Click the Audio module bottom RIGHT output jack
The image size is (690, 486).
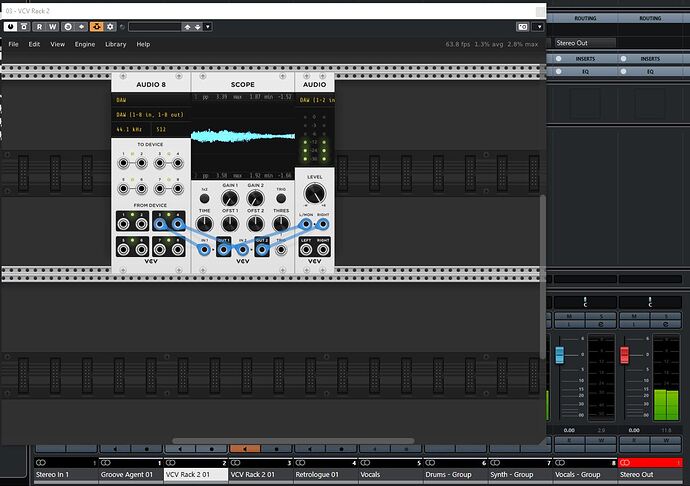(323, 250)
